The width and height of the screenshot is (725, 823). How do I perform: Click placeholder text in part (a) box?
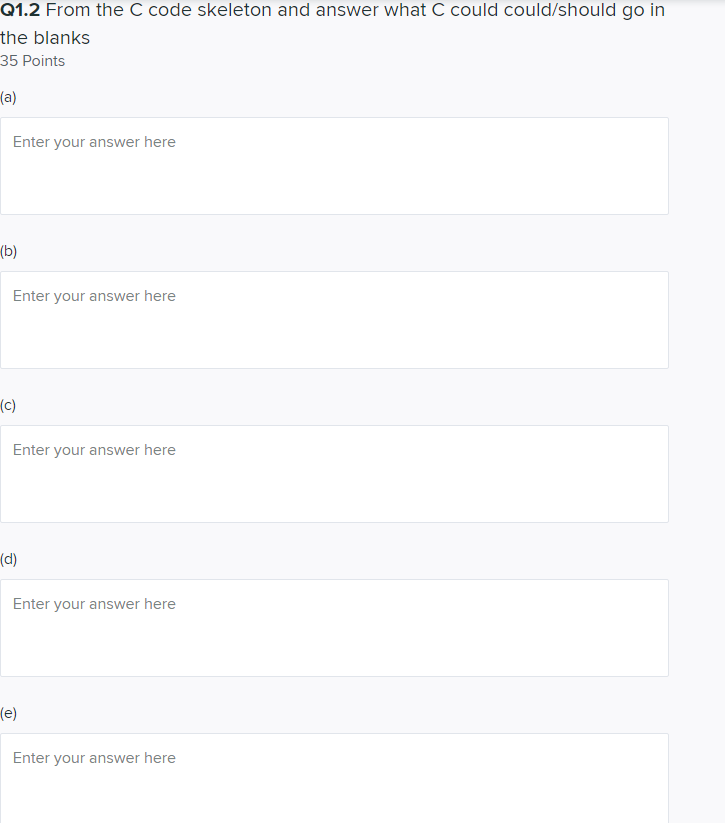point(94,142)
